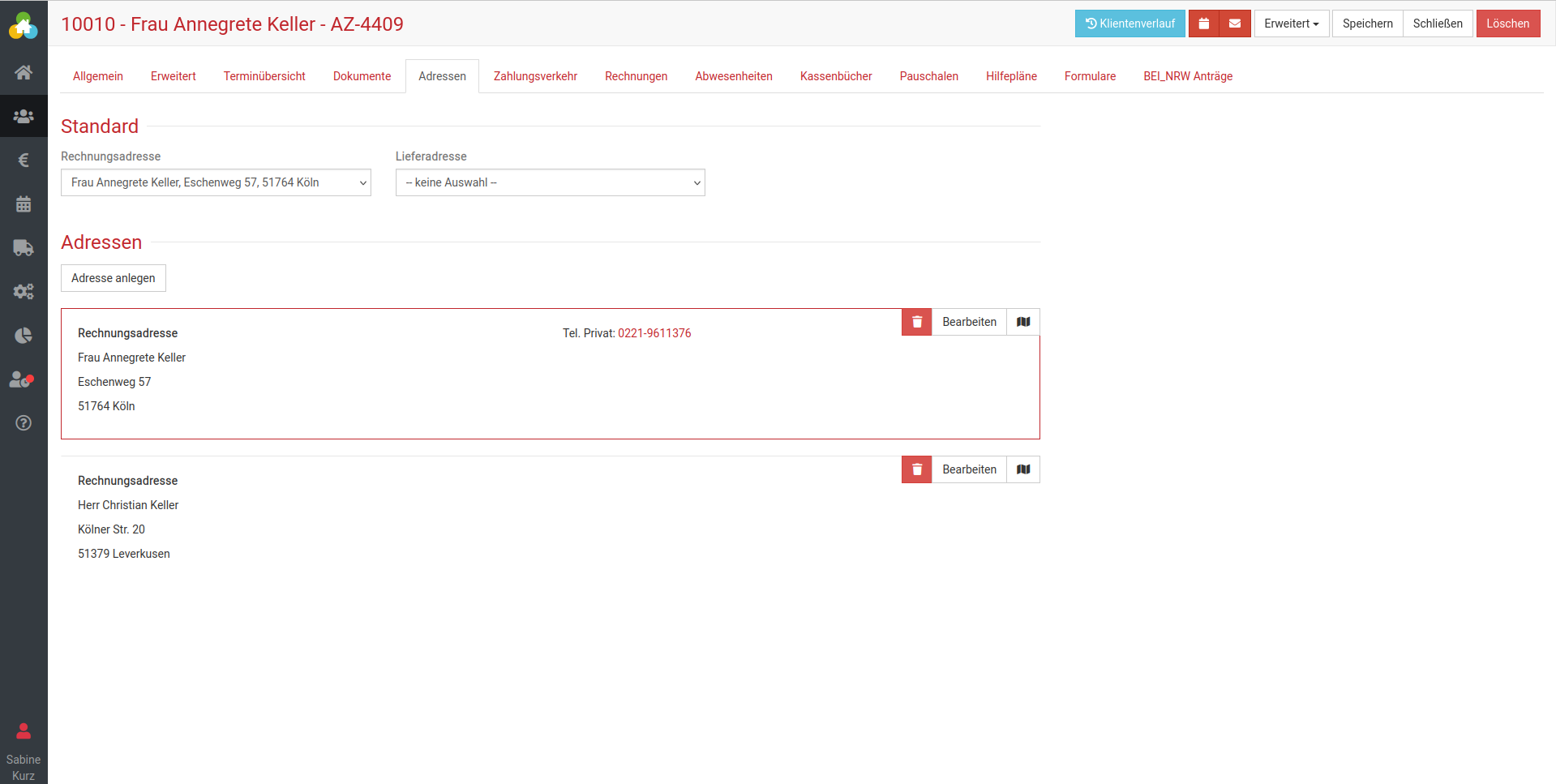Viewport: 1556px width, 784px height.
Task: Click the truck icon in the sidebar
Action: tap(24, 248)
